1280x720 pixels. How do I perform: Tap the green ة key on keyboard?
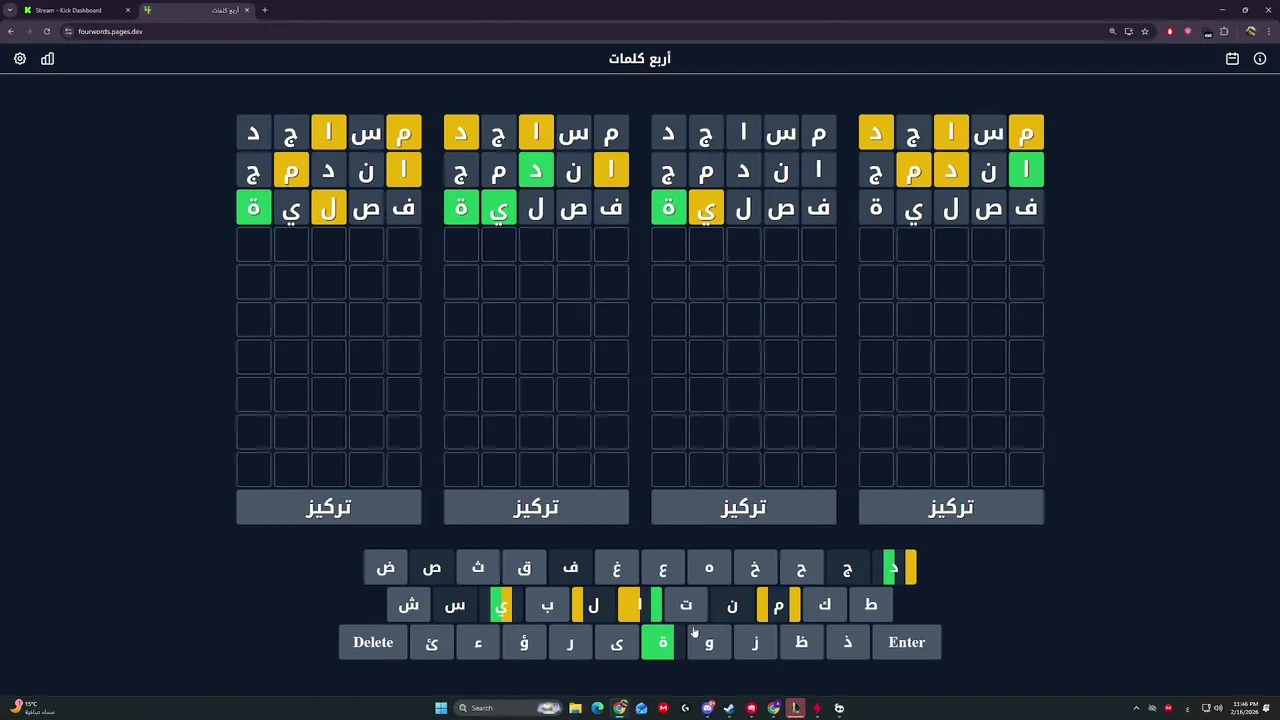click(x=663, y=642)
